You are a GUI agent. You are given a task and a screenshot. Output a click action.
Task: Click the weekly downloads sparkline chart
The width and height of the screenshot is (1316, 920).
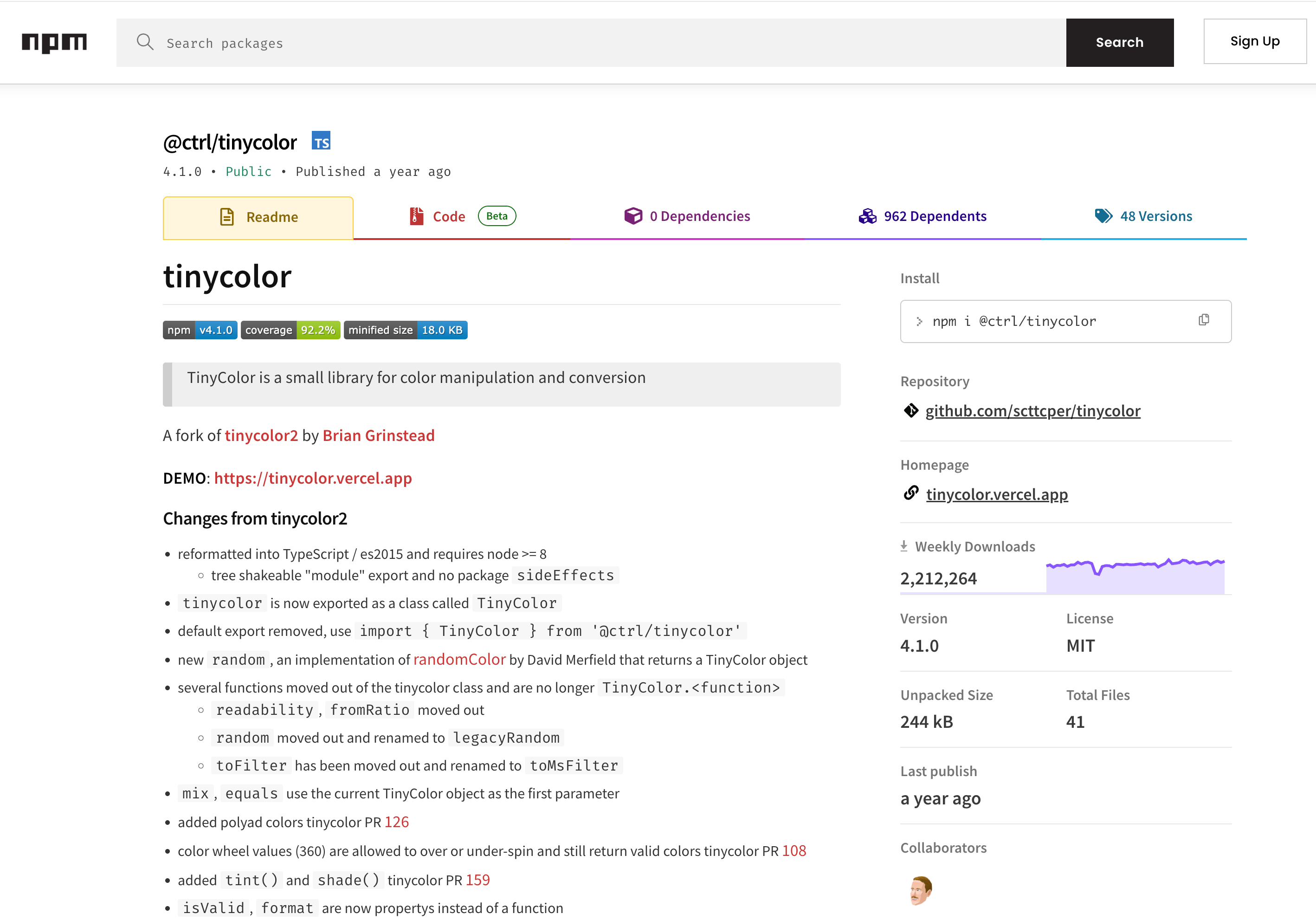1135,576
